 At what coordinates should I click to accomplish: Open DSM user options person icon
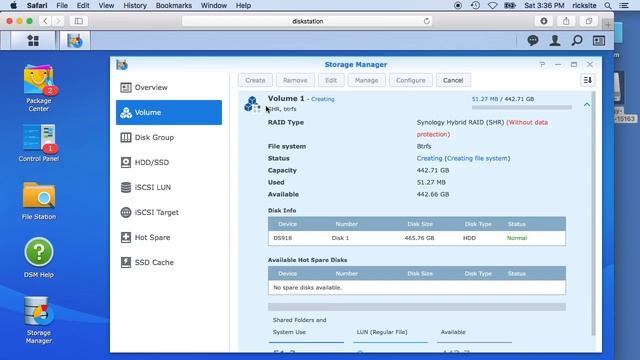(x=555, y=40)
